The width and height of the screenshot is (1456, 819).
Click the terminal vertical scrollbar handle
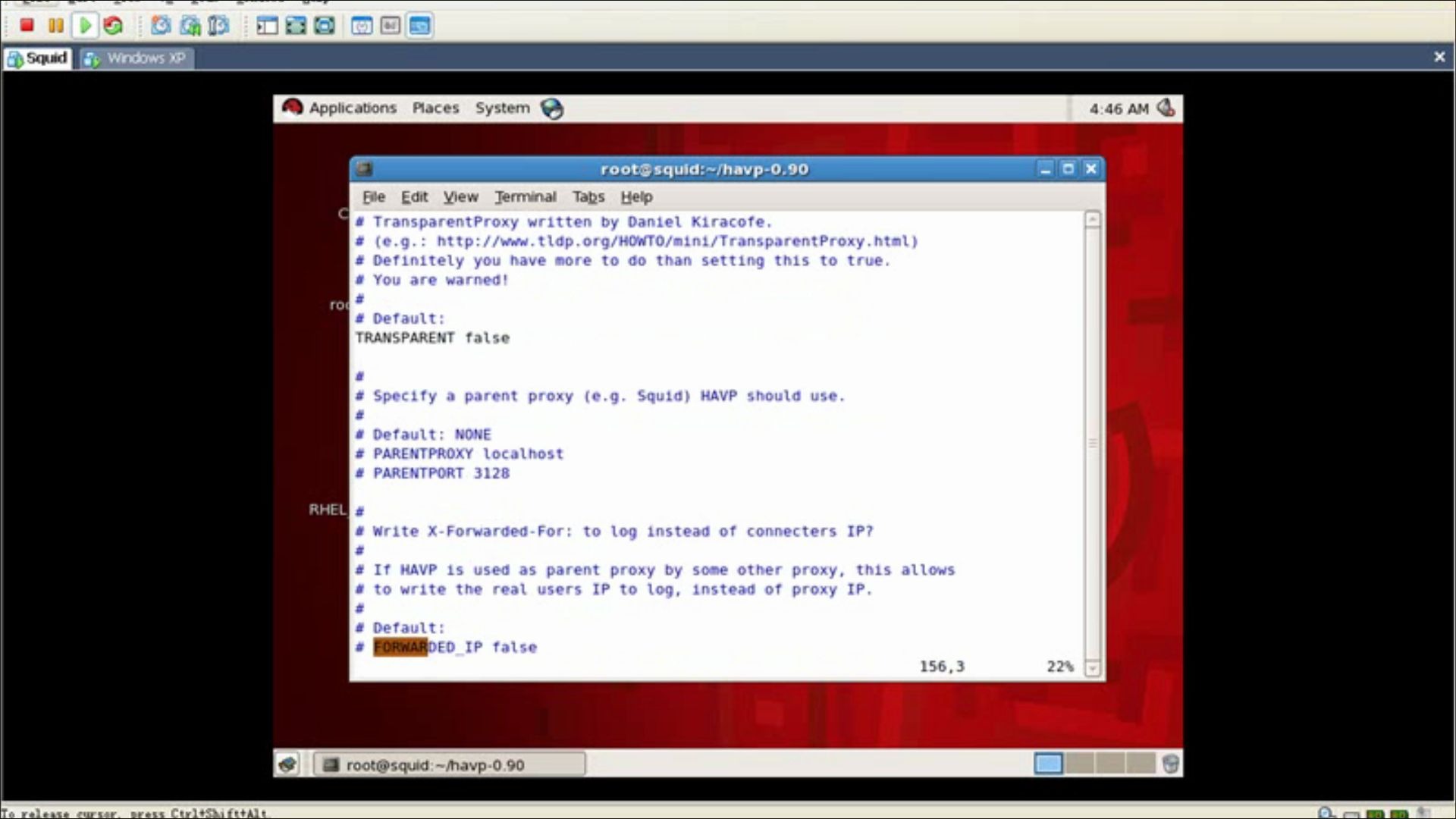(1093, 443)
